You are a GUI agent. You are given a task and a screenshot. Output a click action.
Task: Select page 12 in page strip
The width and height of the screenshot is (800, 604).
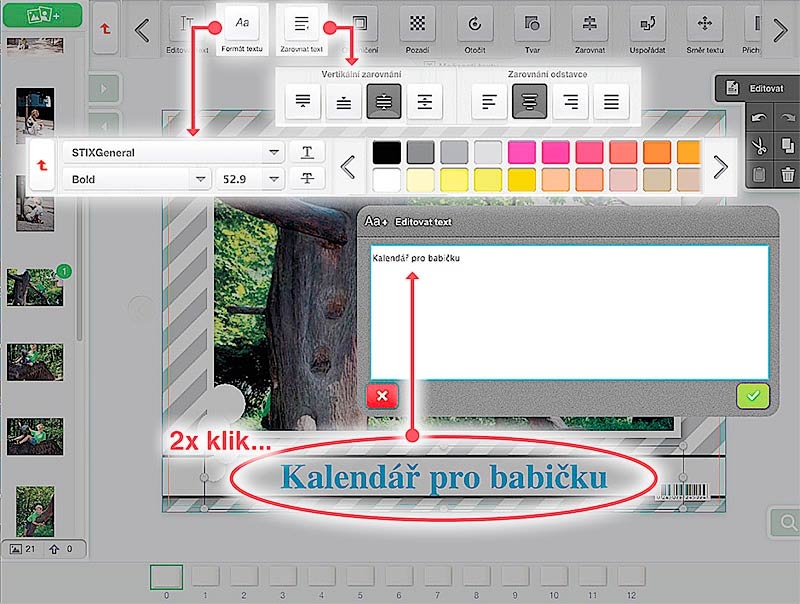click(x=631, y=577)
